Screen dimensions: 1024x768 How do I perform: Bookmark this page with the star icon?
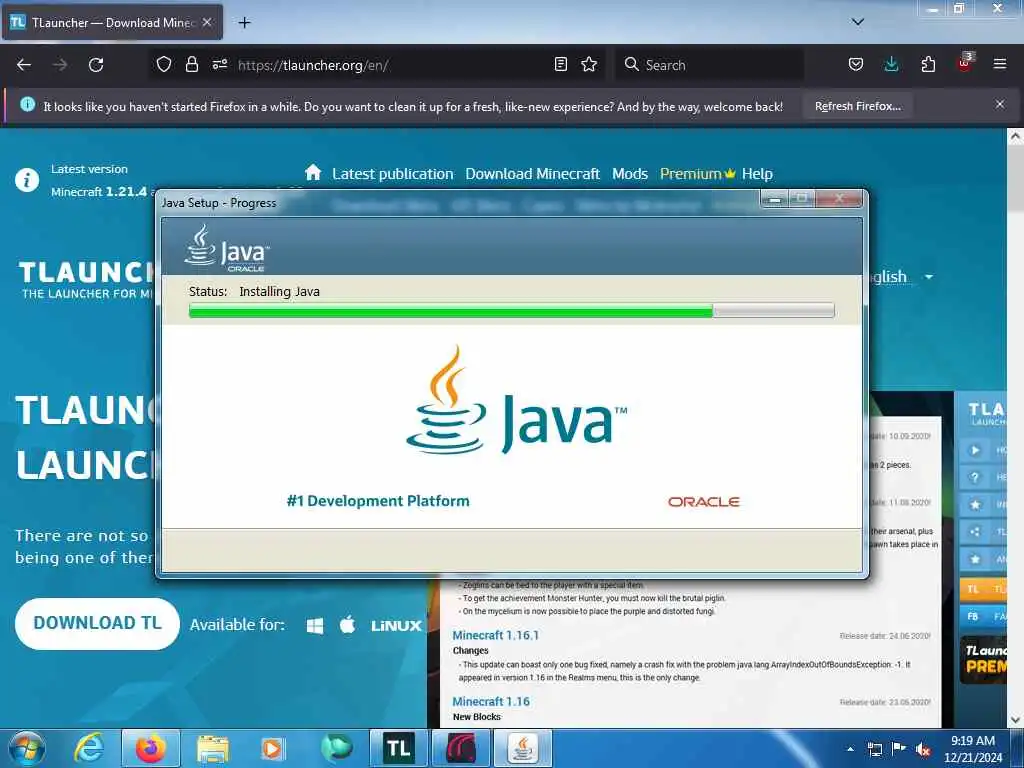(x=589, y=64)
